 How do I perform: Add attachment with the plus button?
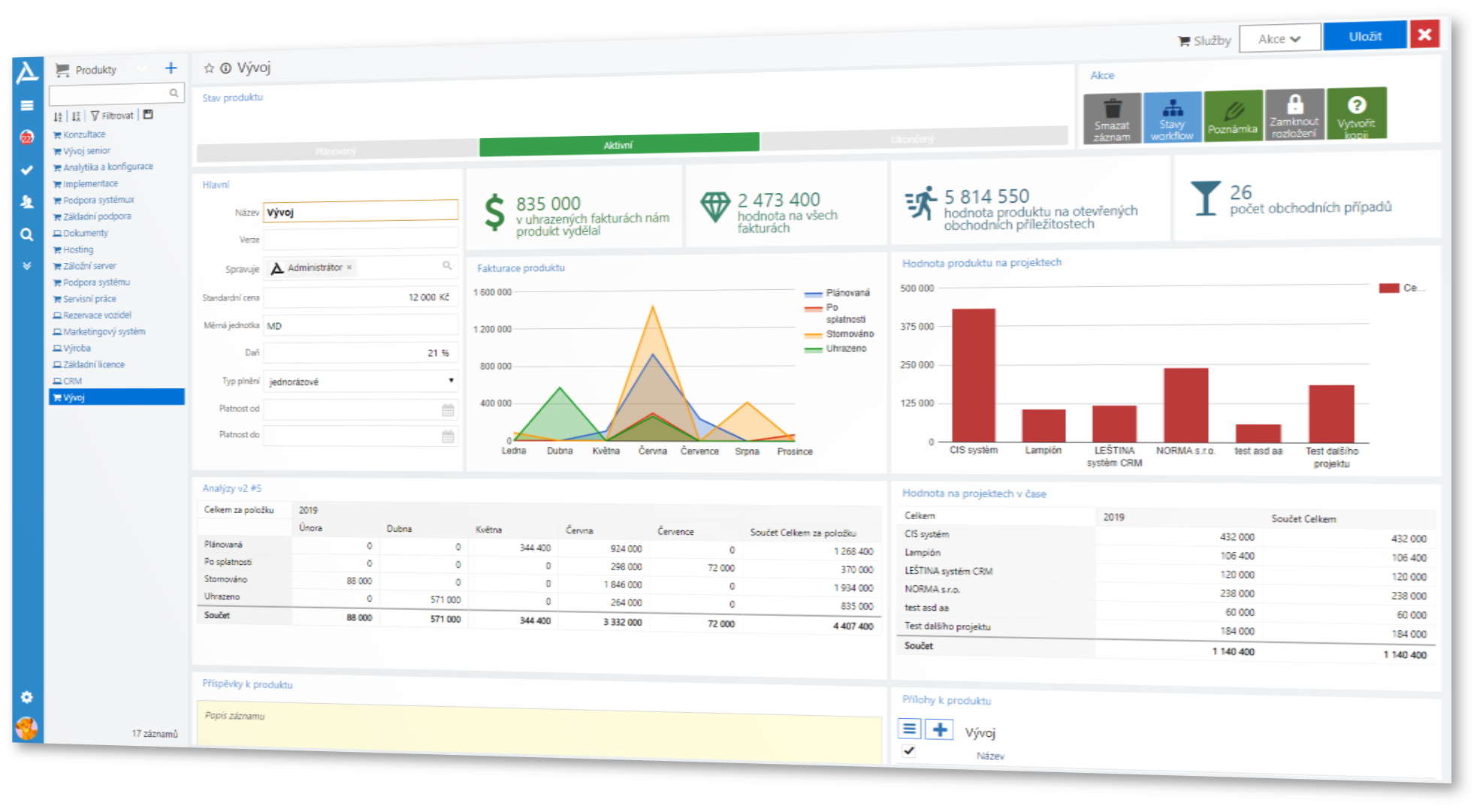point(939,729)
